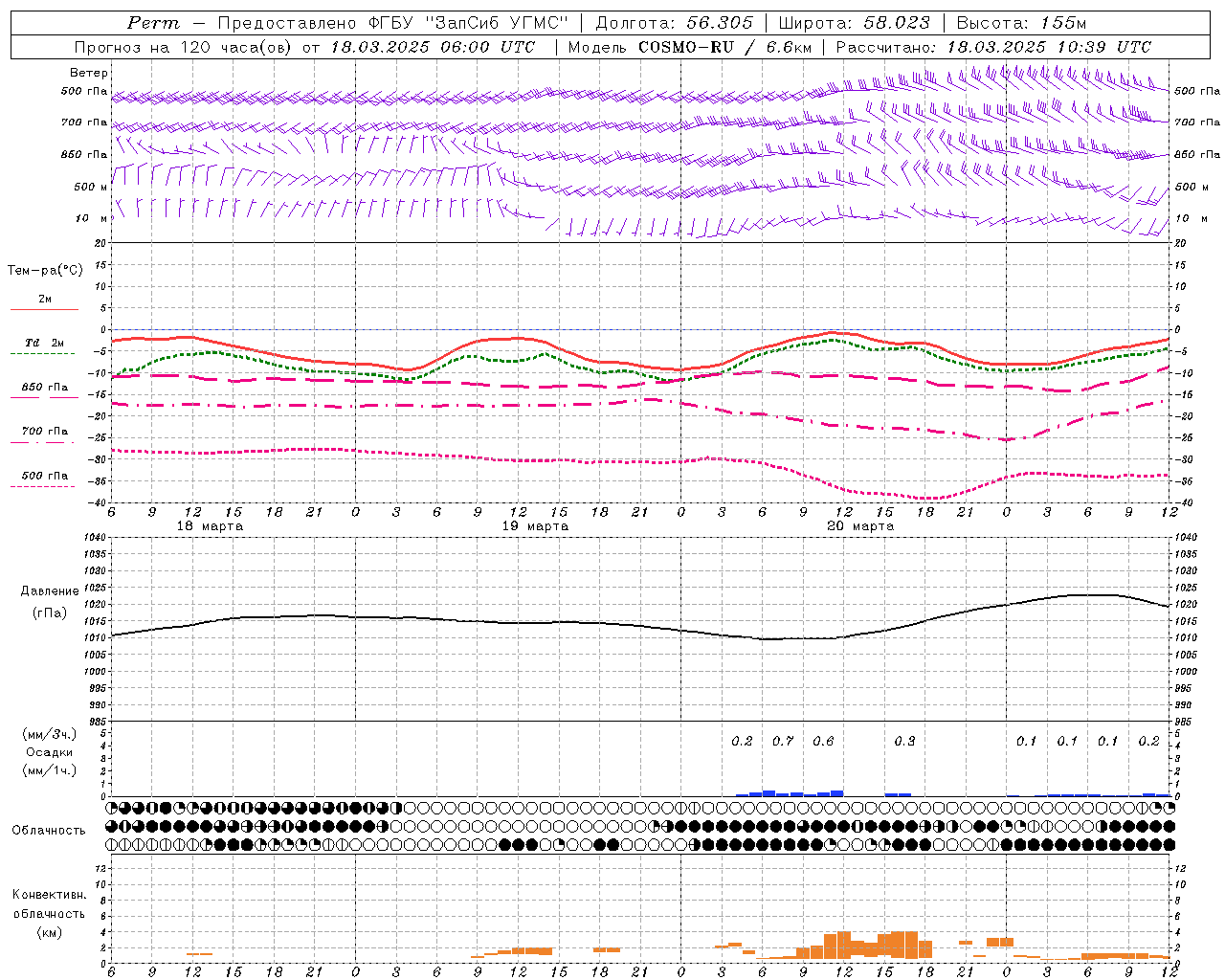Click the 'Предоставлено ФГБУ "ЗапСиб УГМС"' text
The height and width of the screenshot is (980, 1225).
click(x=392, y=23)
